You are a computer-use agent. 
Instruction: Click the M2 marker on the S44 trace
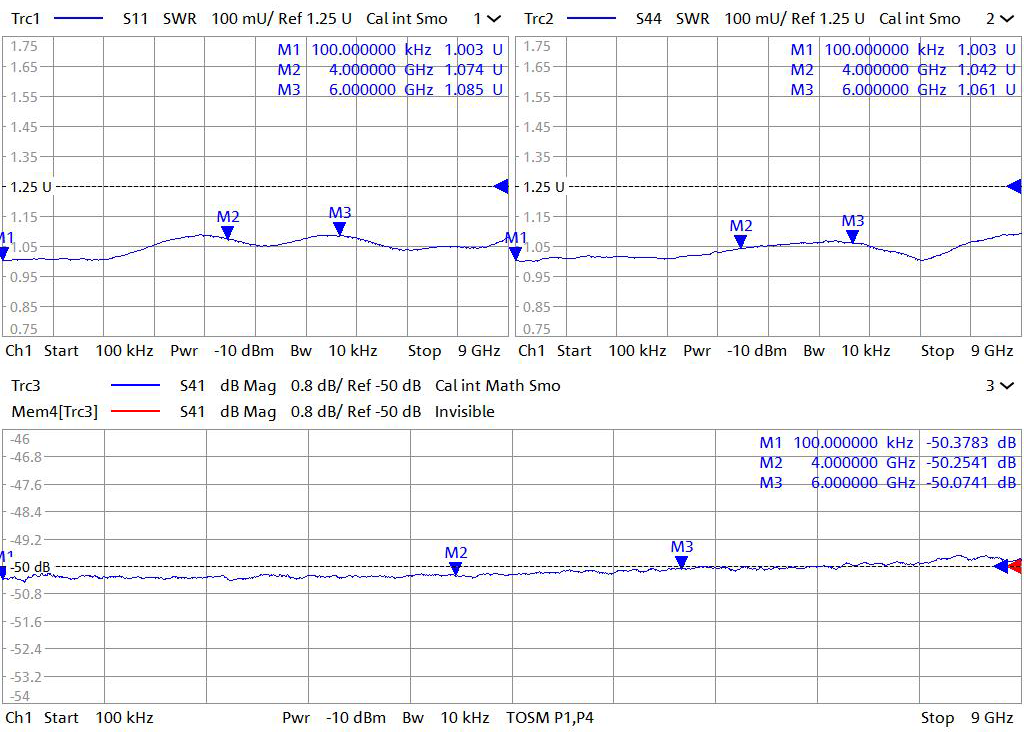pyautogui.click(x=741, y=240)
